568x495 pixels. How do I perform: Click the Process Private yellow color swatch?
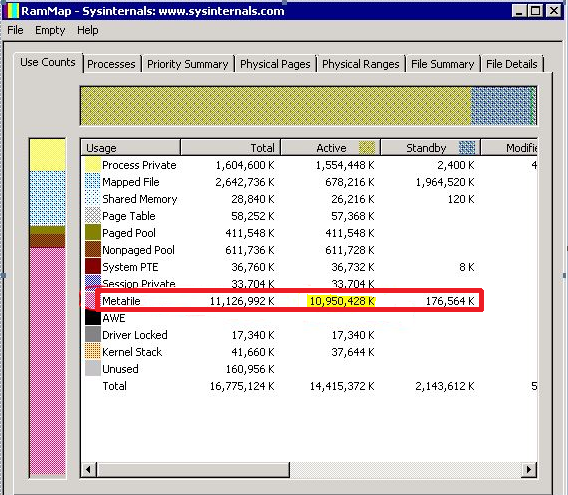click(93, 165)
